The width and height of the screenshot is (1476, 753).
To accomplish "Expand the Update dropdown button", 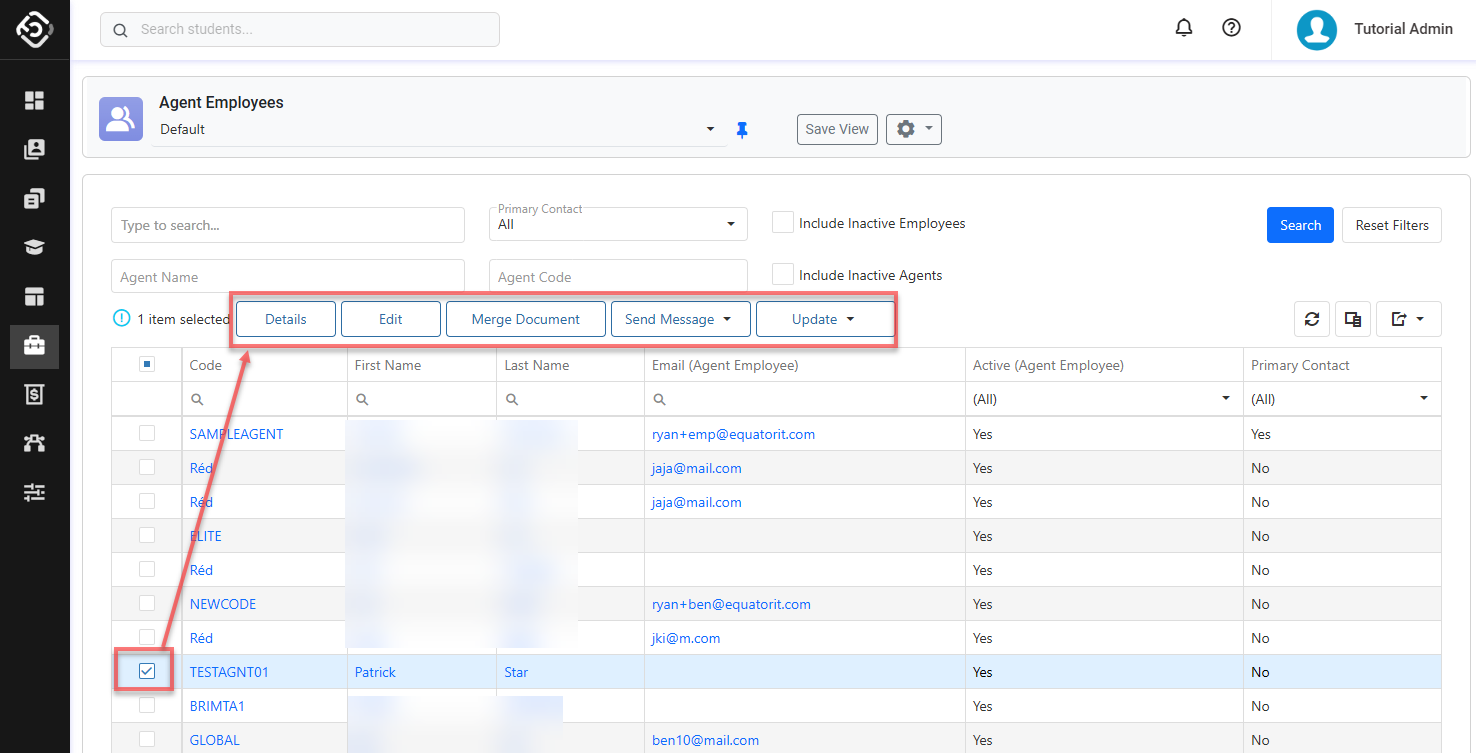I will click(824, 319).
